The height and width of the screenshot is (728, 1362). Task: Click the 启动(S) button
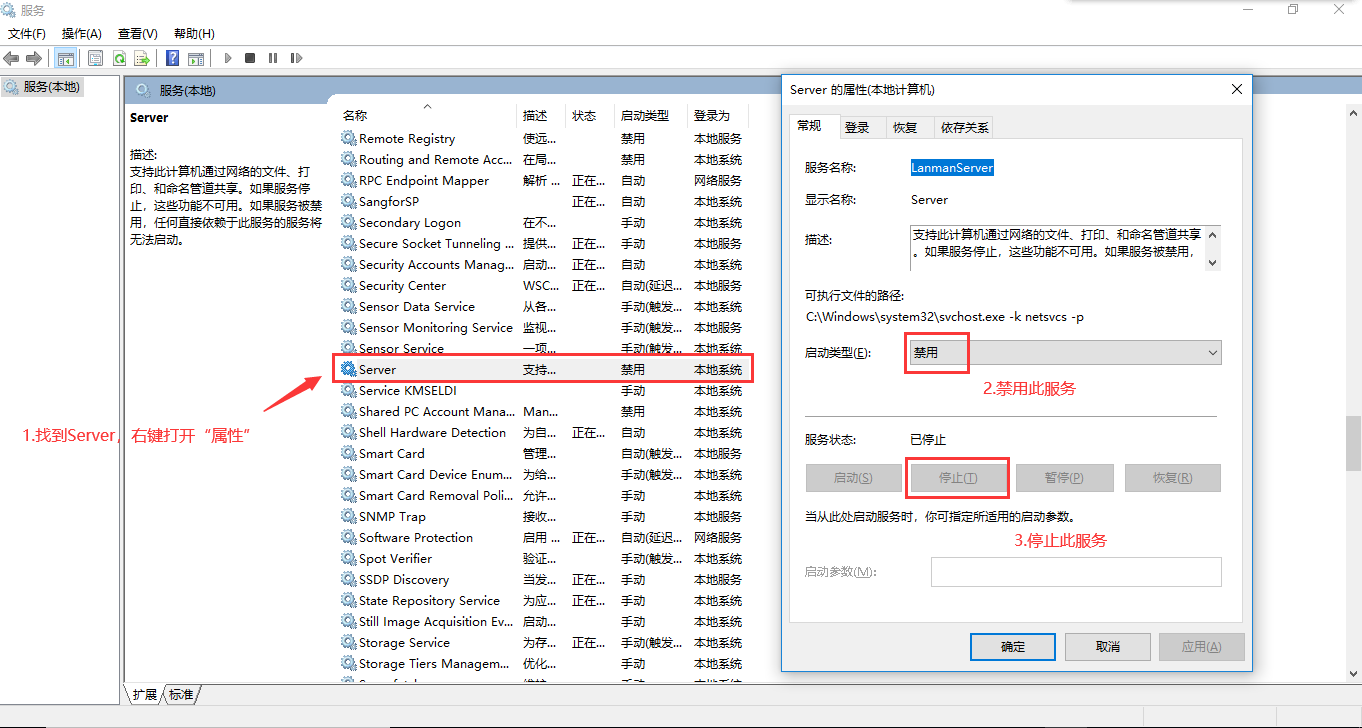853,478
